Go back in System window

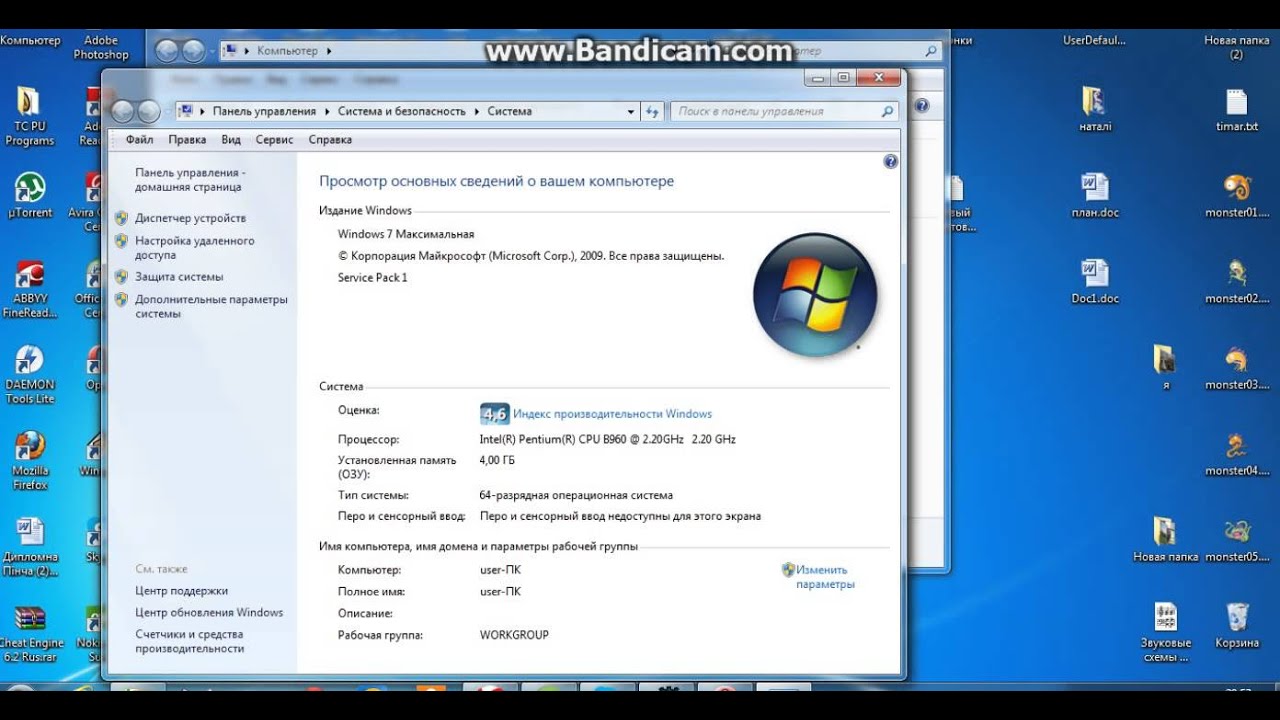click(x=123, y=111)
